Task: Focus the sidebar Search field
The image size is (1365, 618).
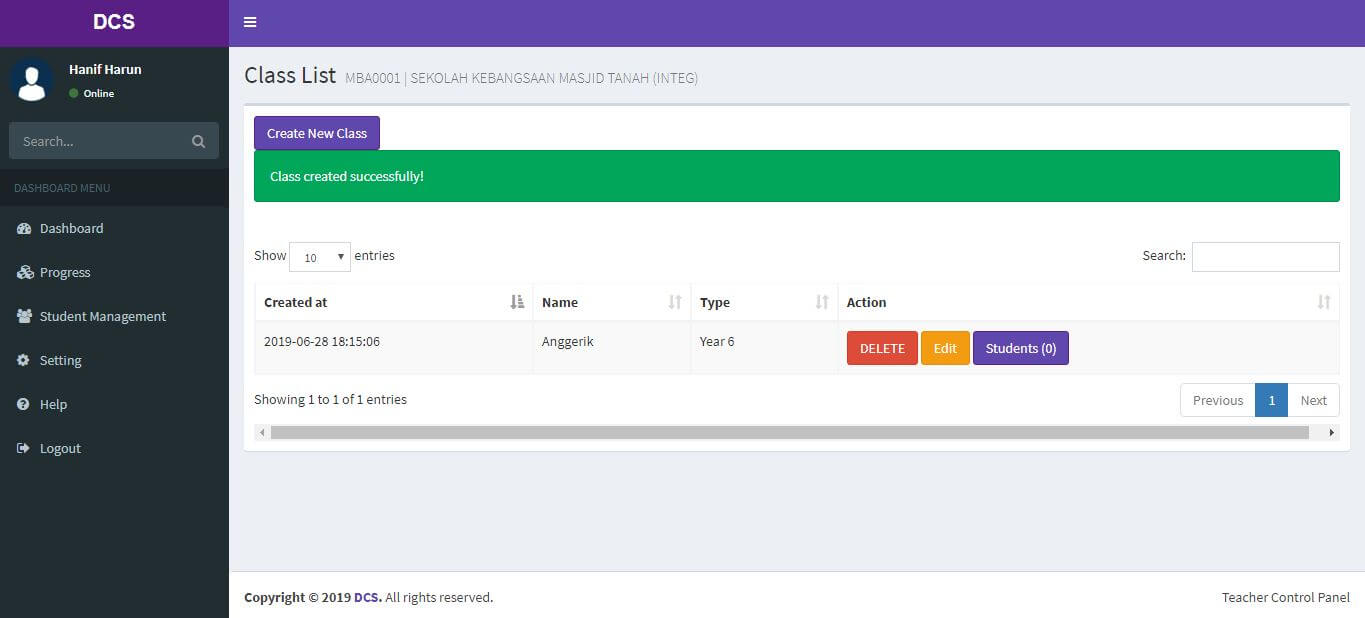Action: (x=100, y=141)
